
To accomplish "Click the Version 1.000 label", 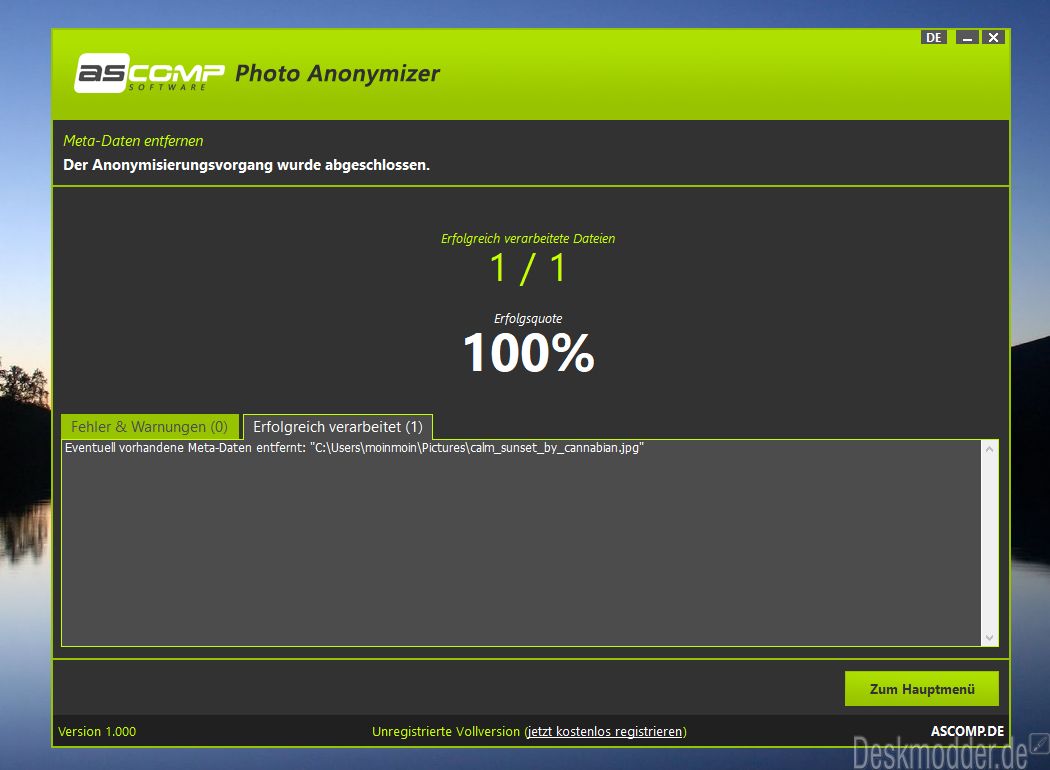I will (x=97, y=731).
